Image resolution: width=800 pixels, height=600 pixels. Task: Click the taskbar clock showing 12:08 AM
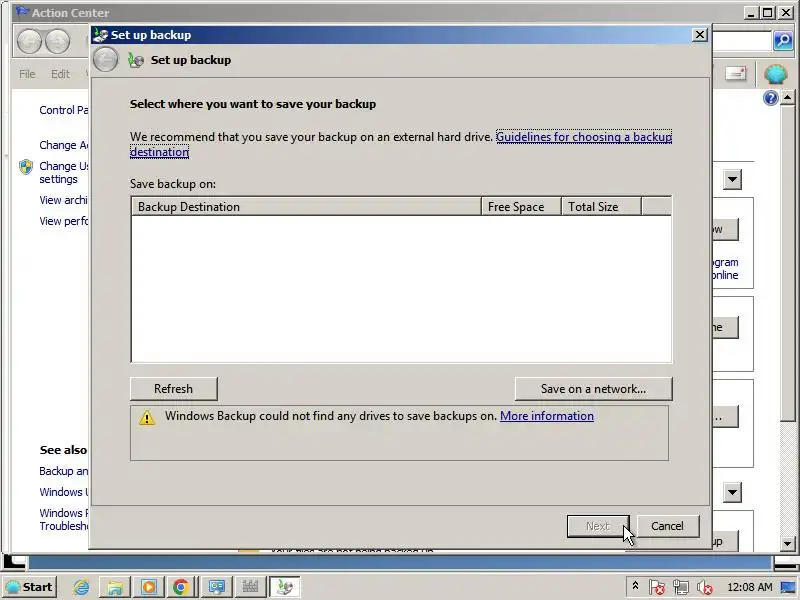(x=749, y=587)
